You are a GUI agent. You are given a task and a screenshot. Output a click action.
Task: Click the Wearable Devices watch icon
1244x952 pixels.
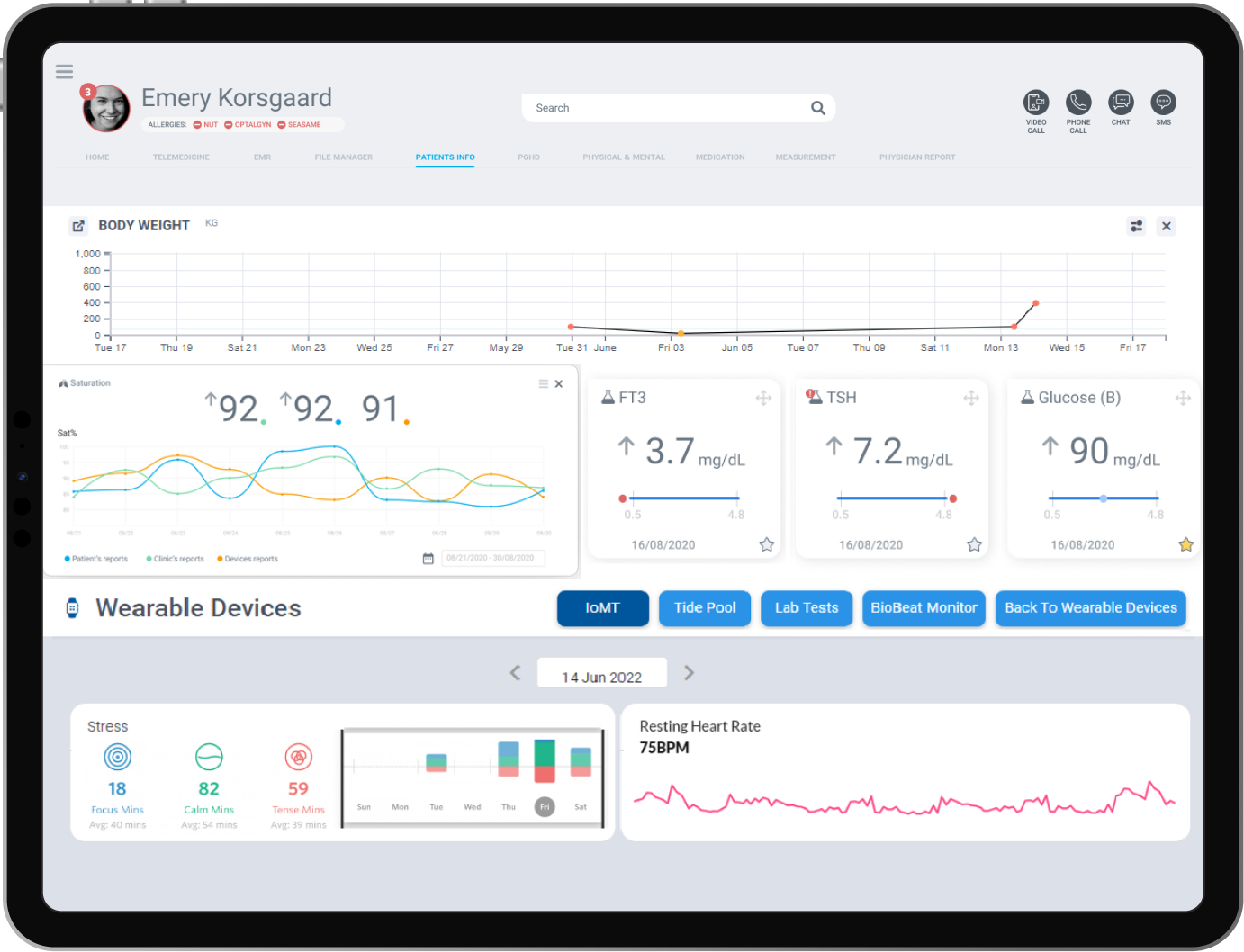point(72,608)
